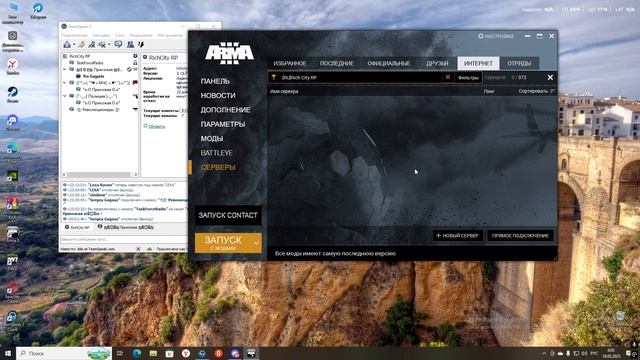Viewport: 640px width, 360px height.
Task: Open the Официальные servers tab
Action: [388, 63]
